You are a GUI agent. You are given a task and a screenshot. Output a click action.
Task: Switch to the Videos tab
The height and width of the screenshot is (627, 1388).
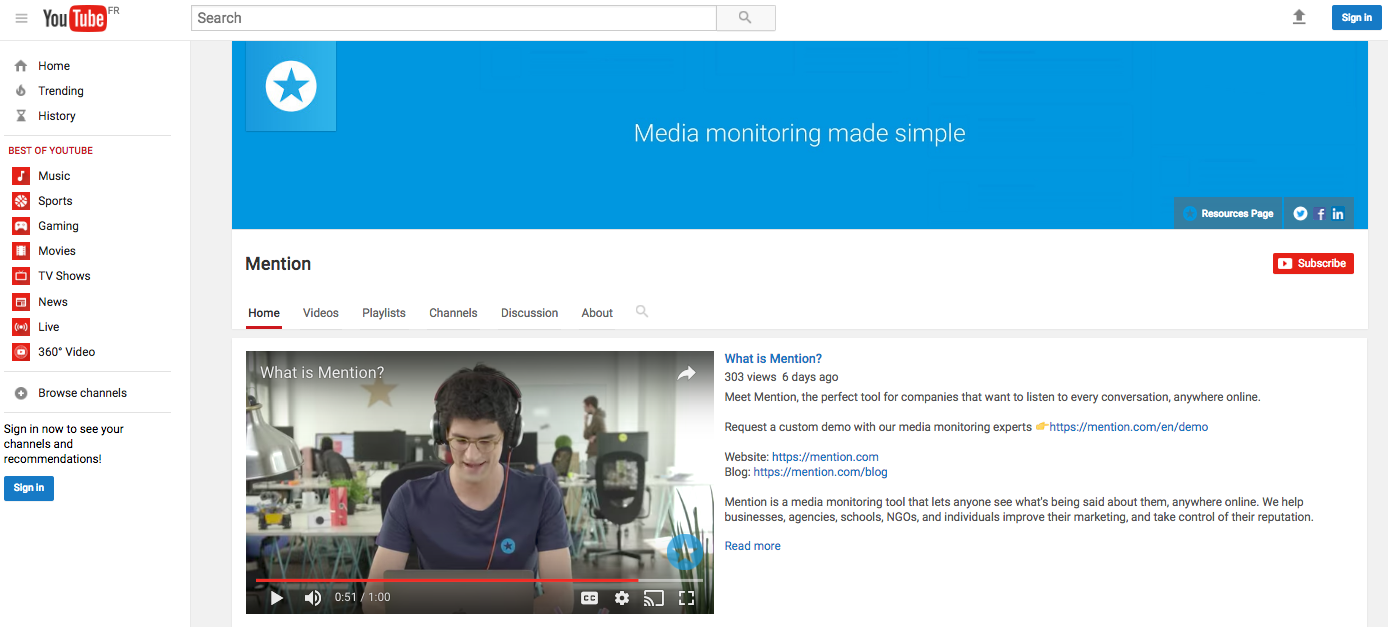(x=321, y=313)
